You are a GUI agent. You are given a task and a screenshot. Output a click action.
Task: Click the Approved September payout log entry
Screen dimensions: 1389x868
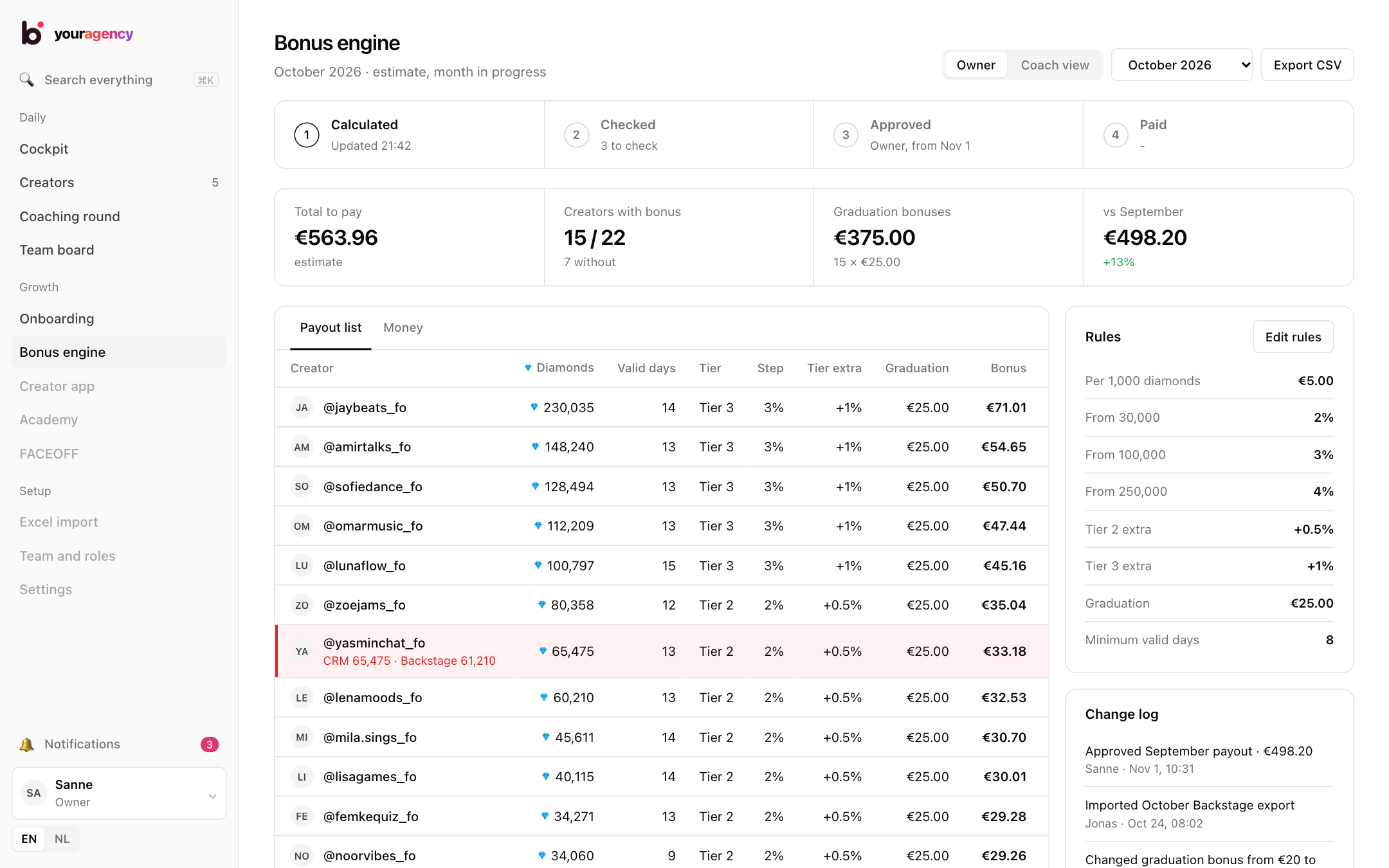pos(1210,759)
